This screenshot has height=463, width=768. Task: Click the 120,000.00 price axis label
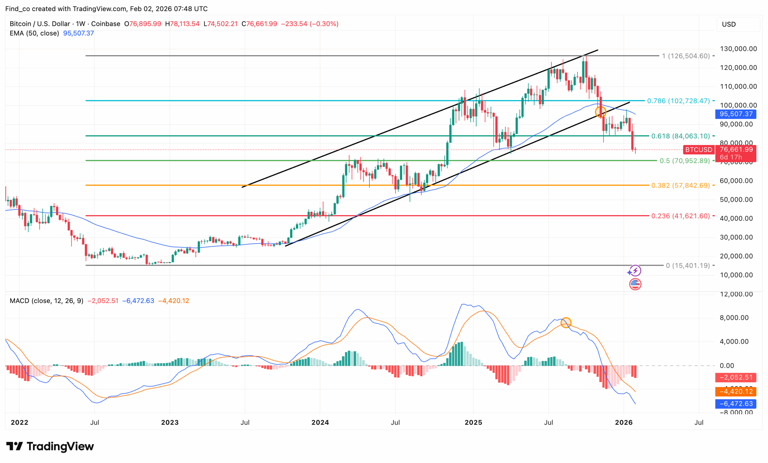coord(737,68)
